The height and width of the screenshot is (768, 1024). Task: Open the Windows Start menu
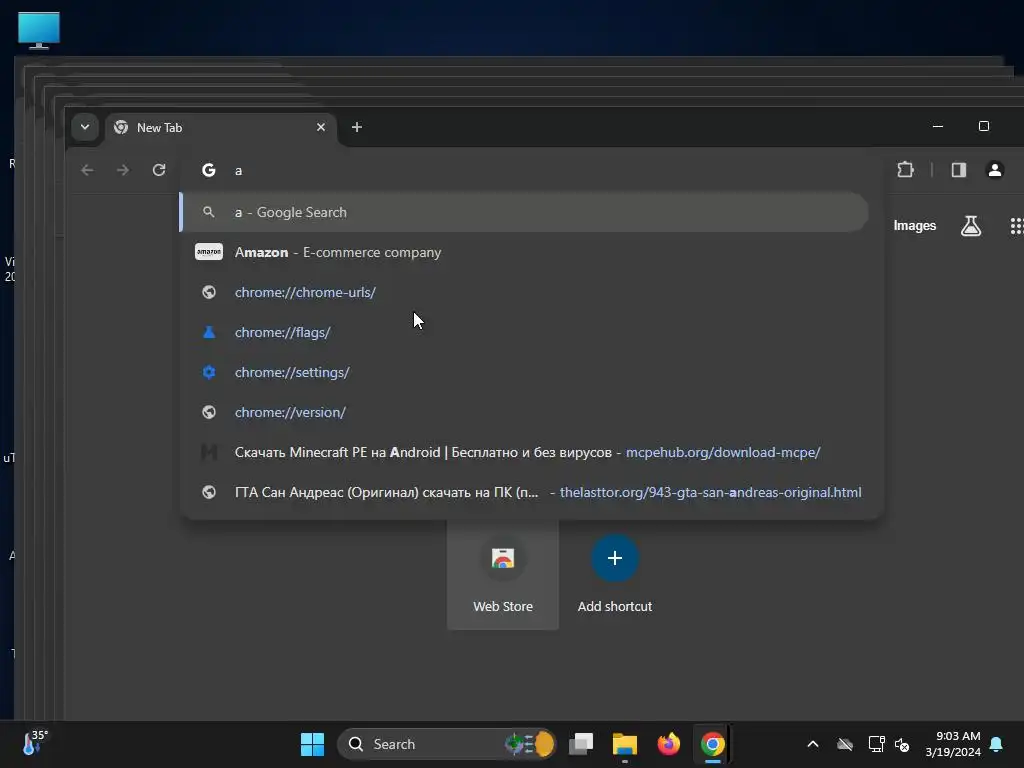312,744
